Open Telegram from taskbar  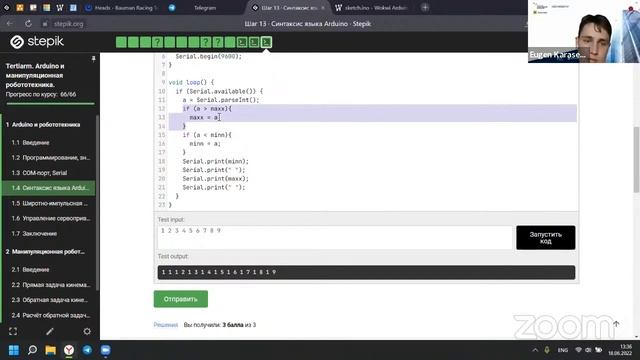87,350
